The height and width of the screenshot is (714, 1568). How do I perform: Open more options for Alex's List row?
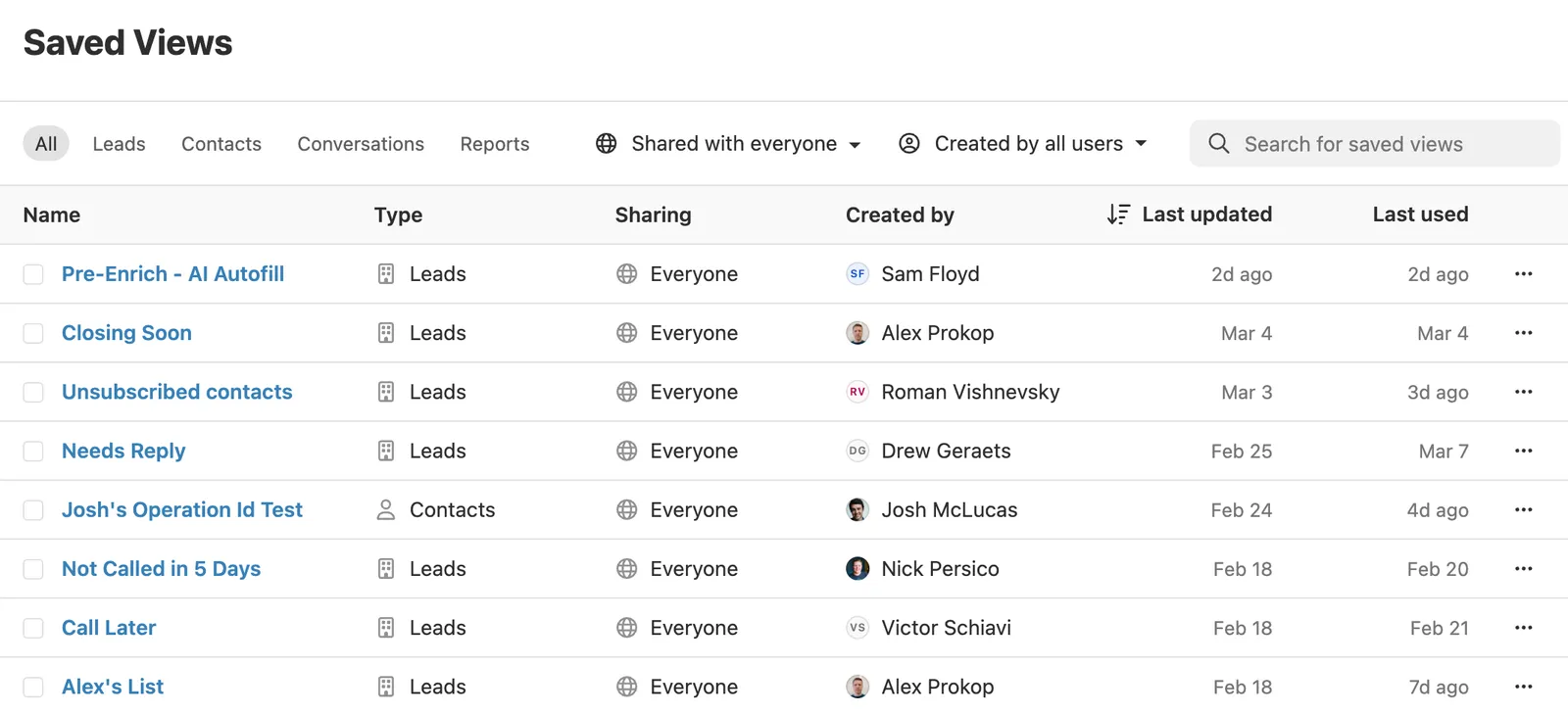tap(1523, 687)
